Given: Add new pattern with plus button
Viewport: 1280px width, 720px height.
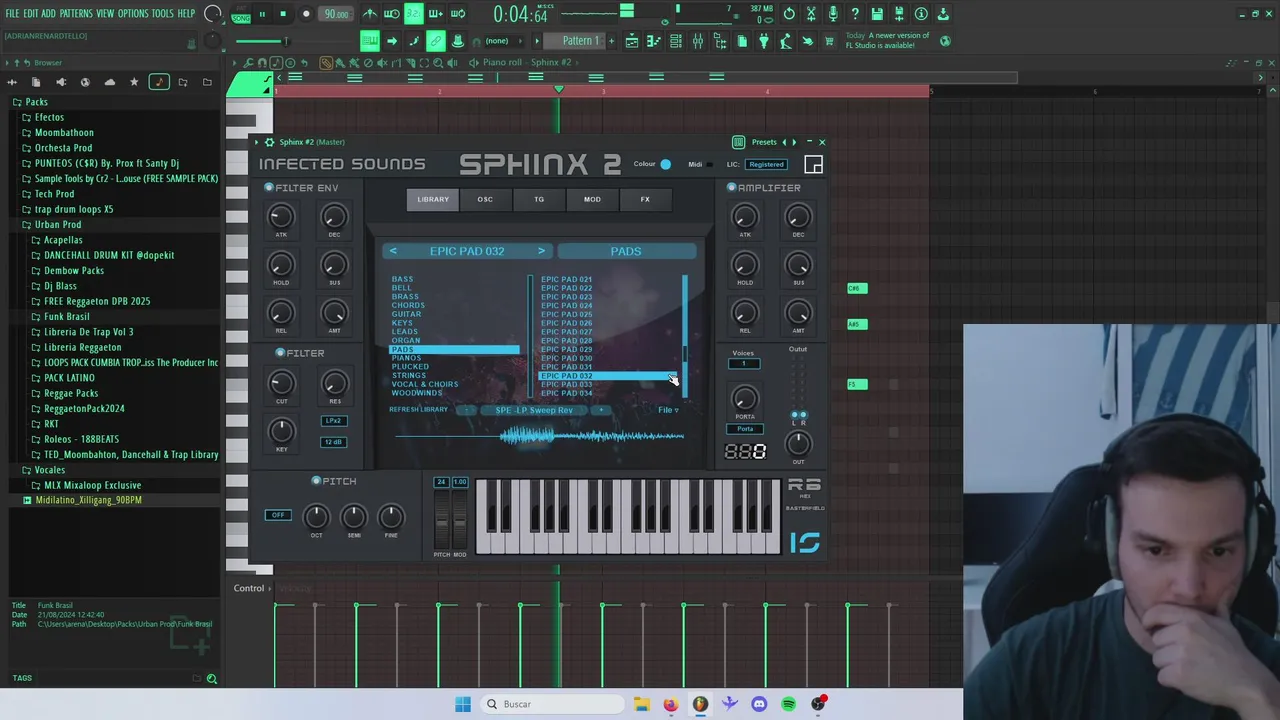Looking at the screenshot, I should (x=610, y=41).
